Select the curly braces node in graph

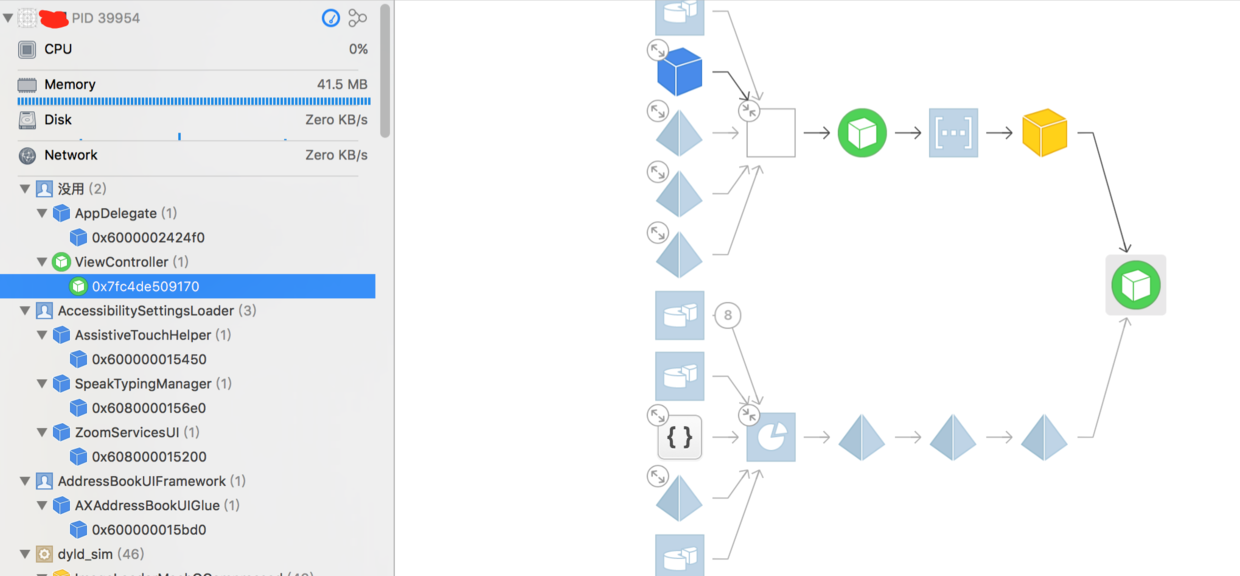pos(680,437)
